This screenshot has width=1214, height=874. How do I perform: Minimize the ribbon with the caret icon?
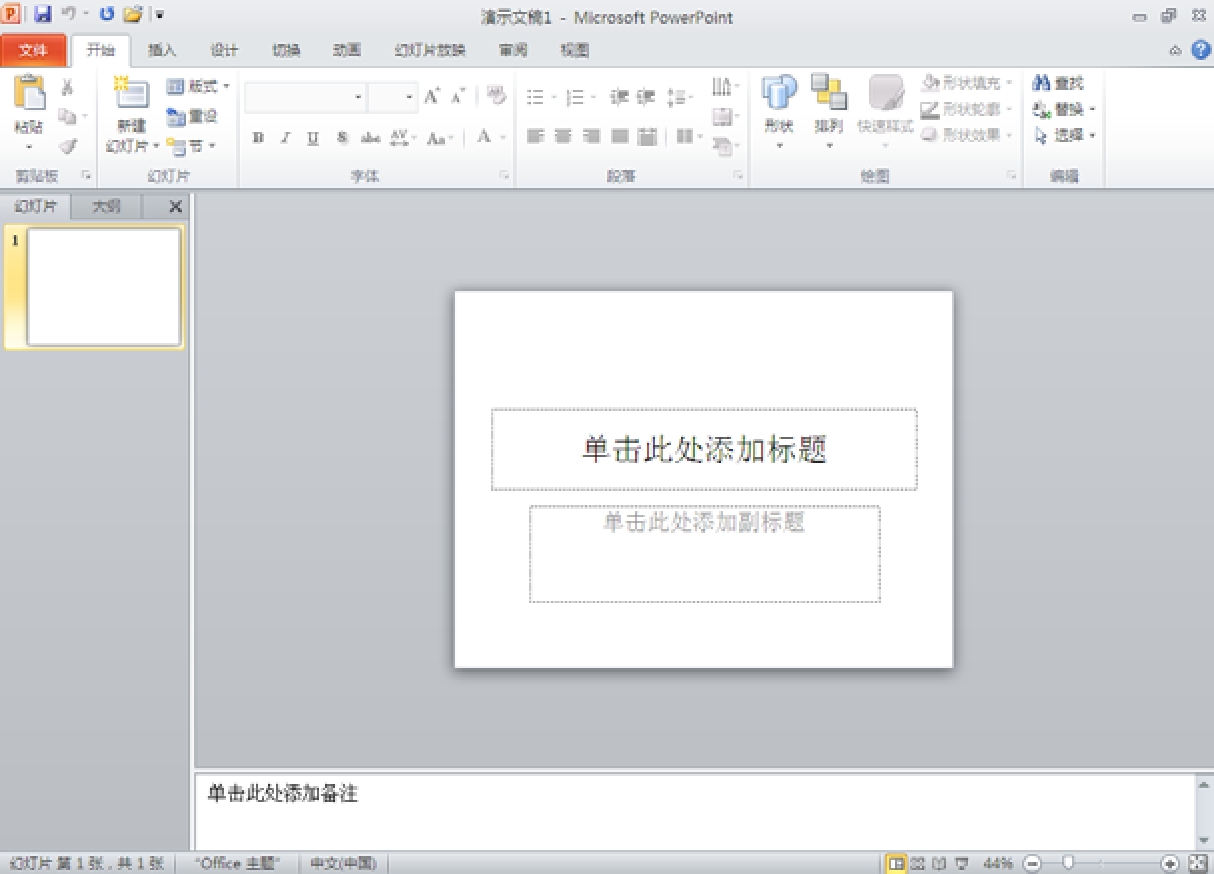1176,50
